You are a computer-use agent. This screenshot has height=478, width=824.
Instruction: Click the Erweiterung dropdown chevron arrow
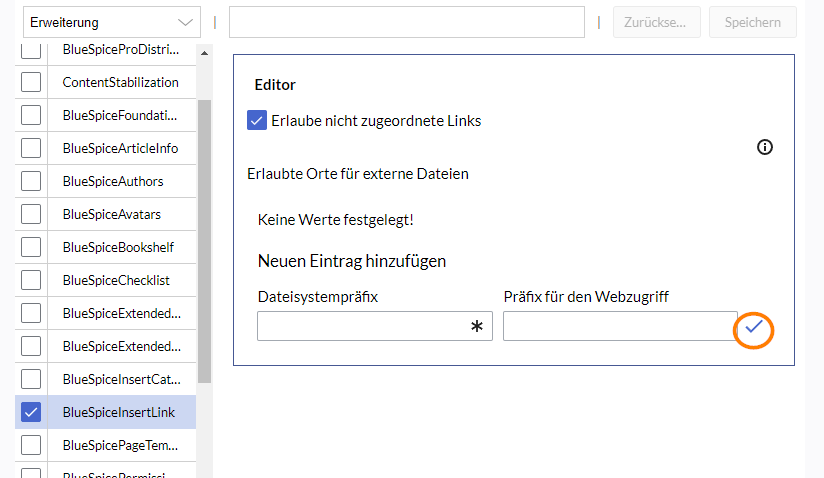185,22
